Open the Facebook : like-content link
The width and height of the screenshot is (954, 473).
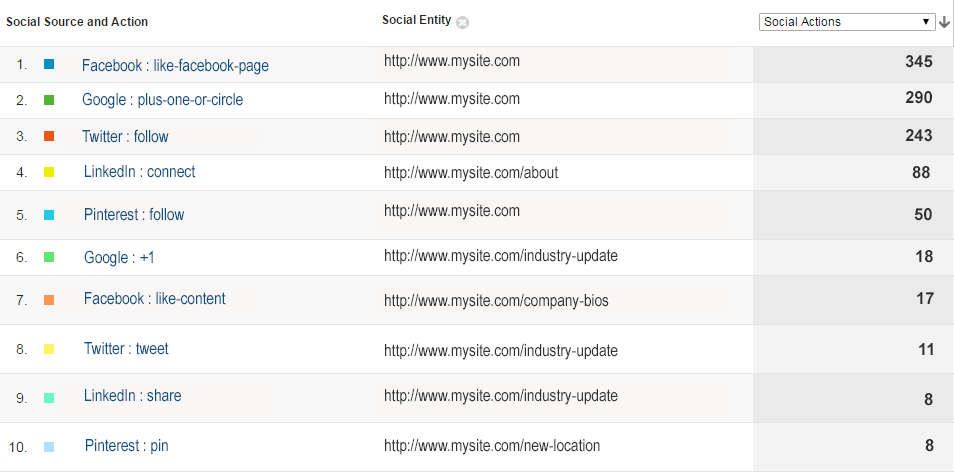pos(155,299)
